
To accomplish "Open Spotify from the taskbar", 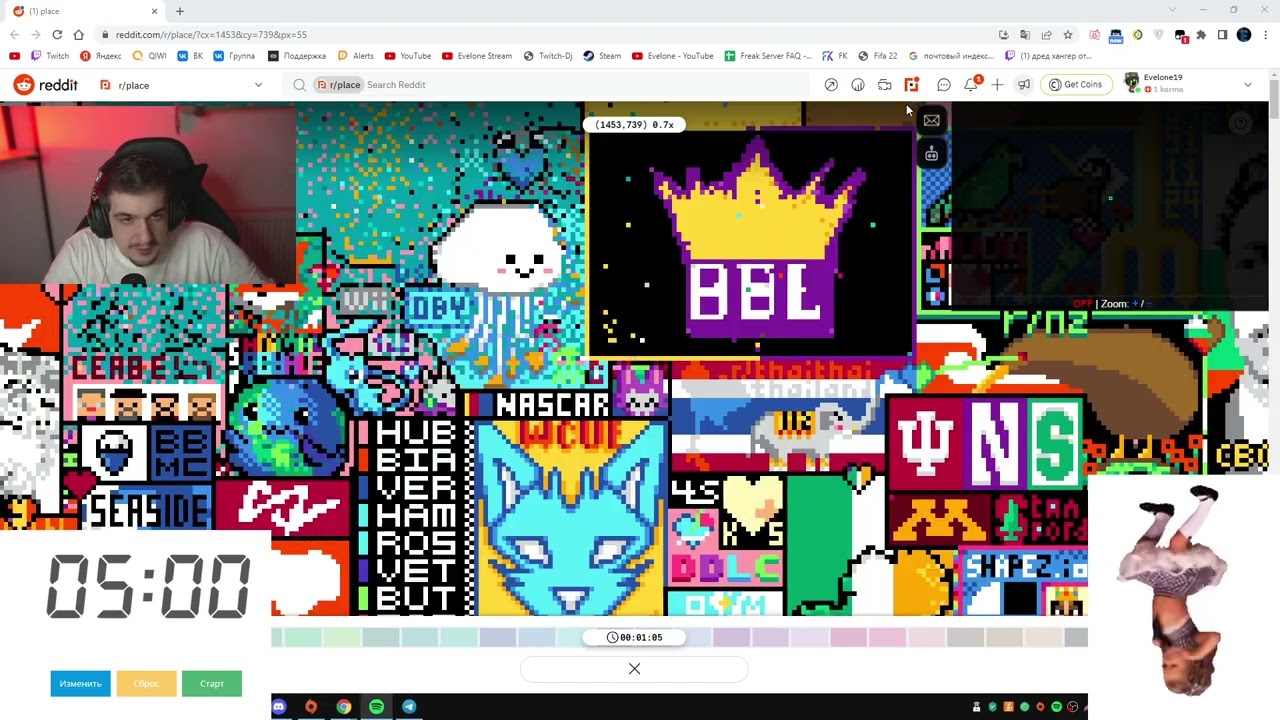I will tap(376, 707).
